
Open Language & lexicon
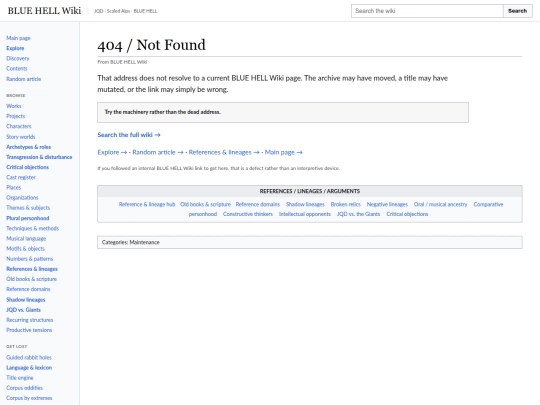click(29, 367)
